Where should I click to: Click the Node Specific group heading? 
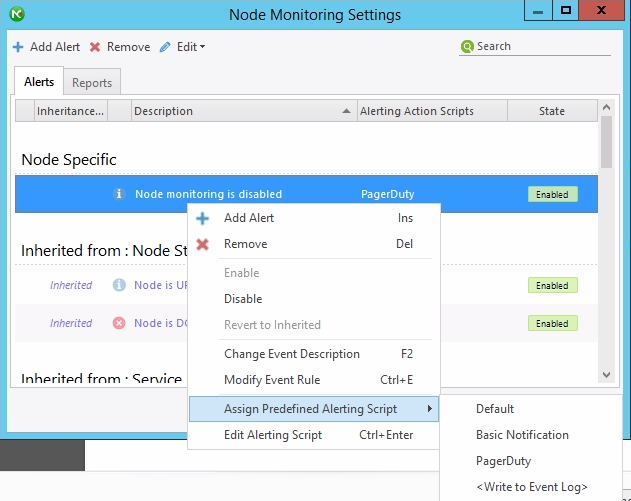pos(69,160)
